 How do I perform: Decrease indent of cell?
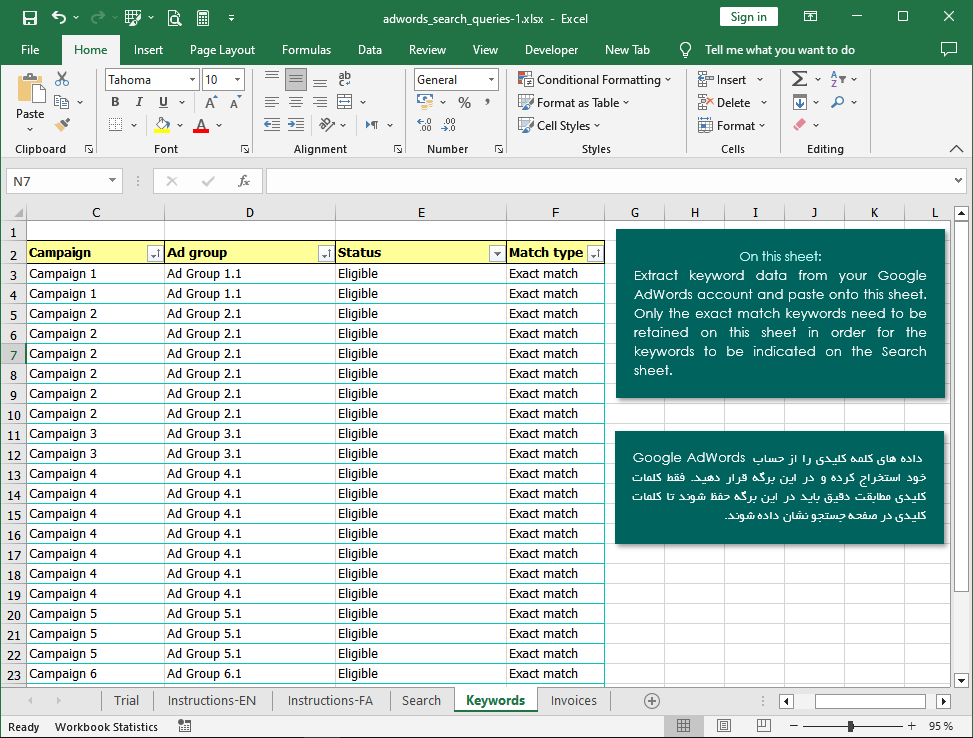[x=272, y=125]
